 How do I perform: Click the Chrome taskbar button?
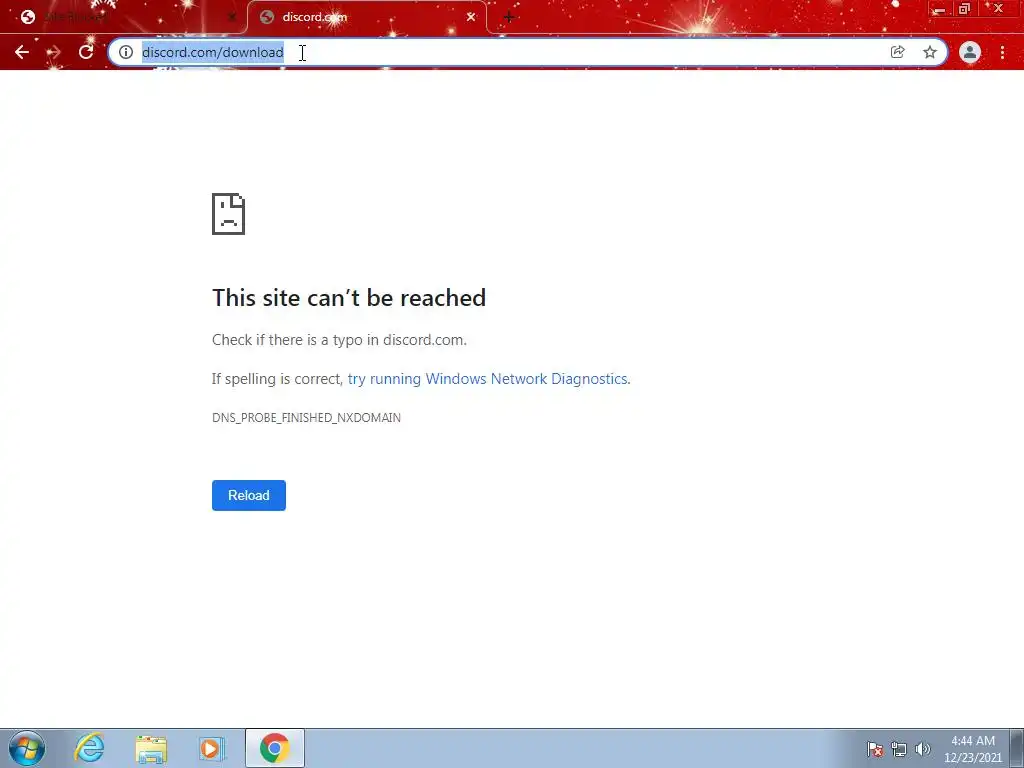coord(275,748)
